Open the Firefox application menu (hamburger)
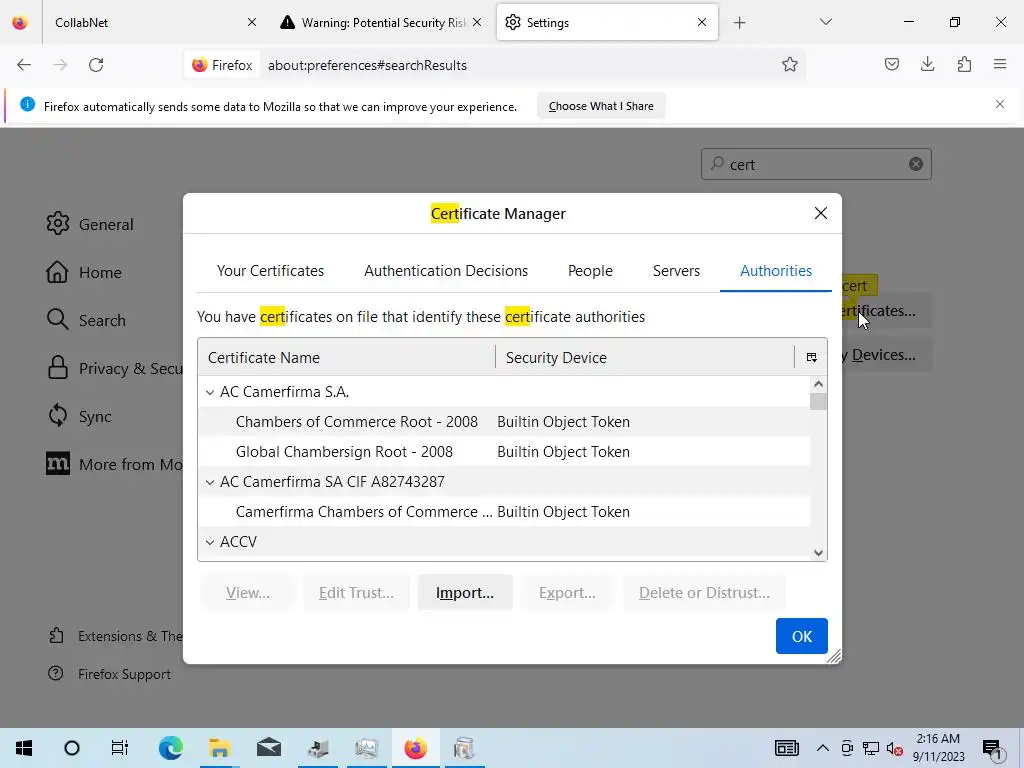Image resolution: width=1024 pixels, height=768 pixels. click(1000, 65)
